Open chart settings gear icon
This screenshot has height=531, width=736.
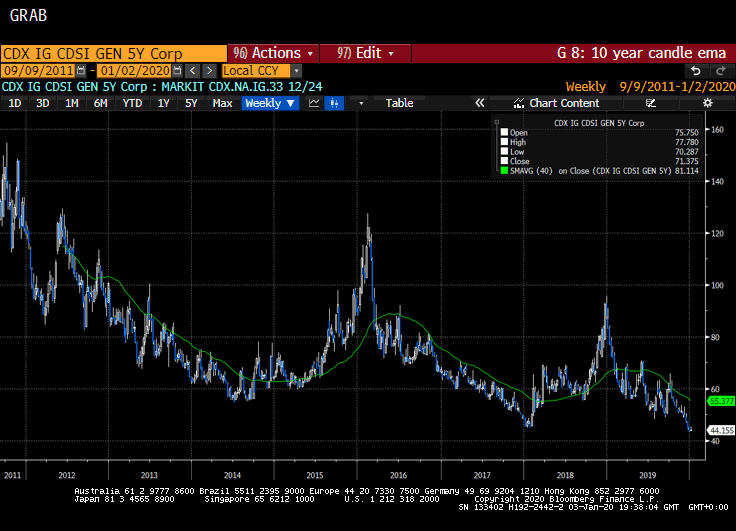point(707,103)
